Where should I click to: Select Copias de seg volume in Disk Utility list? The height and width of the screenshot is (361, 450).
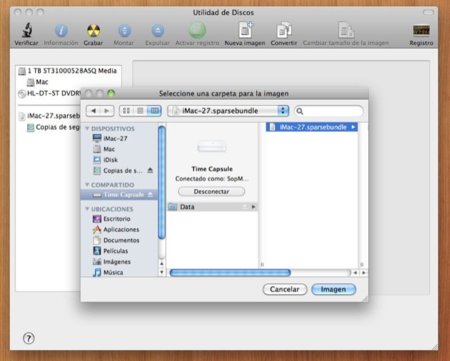(53, 127)
